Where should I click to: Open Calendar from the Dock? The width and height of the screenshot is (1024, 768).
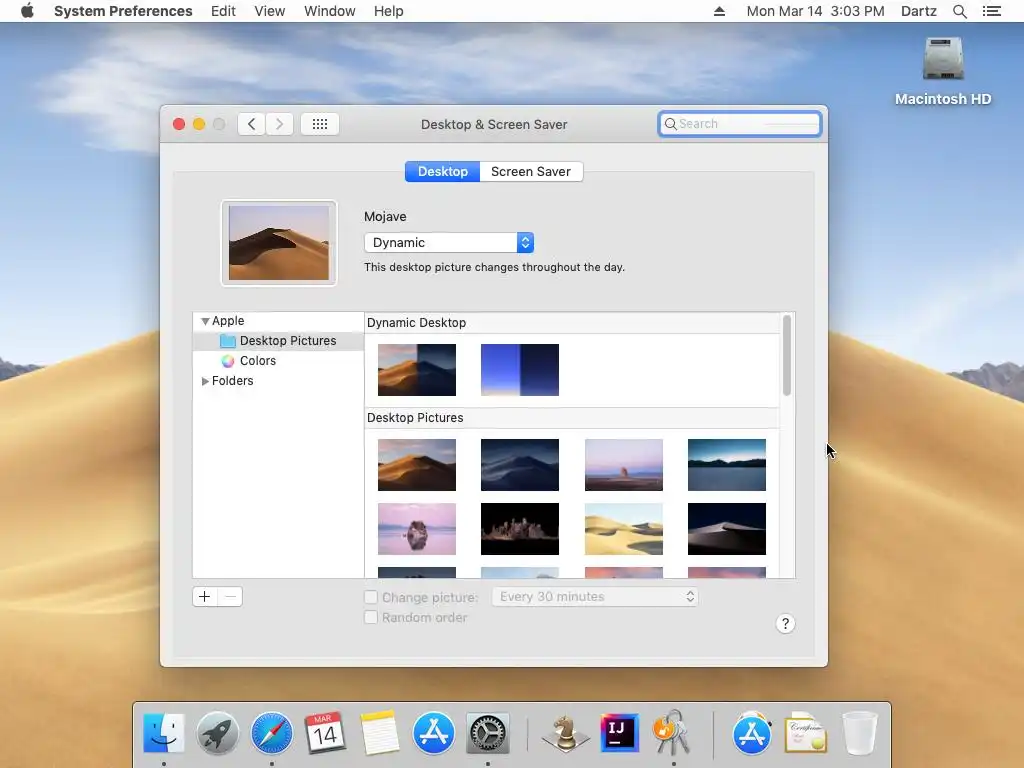click(x=325, y=733)
